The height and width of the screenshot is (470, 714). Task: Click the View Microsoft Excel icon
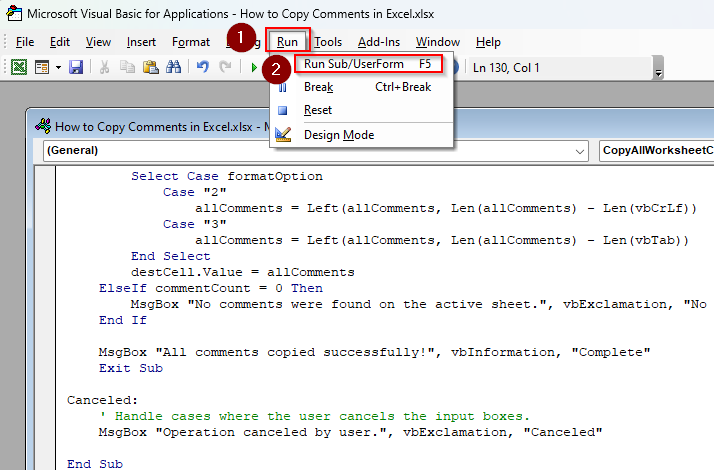pyautogui.click(x=18, y=67)
